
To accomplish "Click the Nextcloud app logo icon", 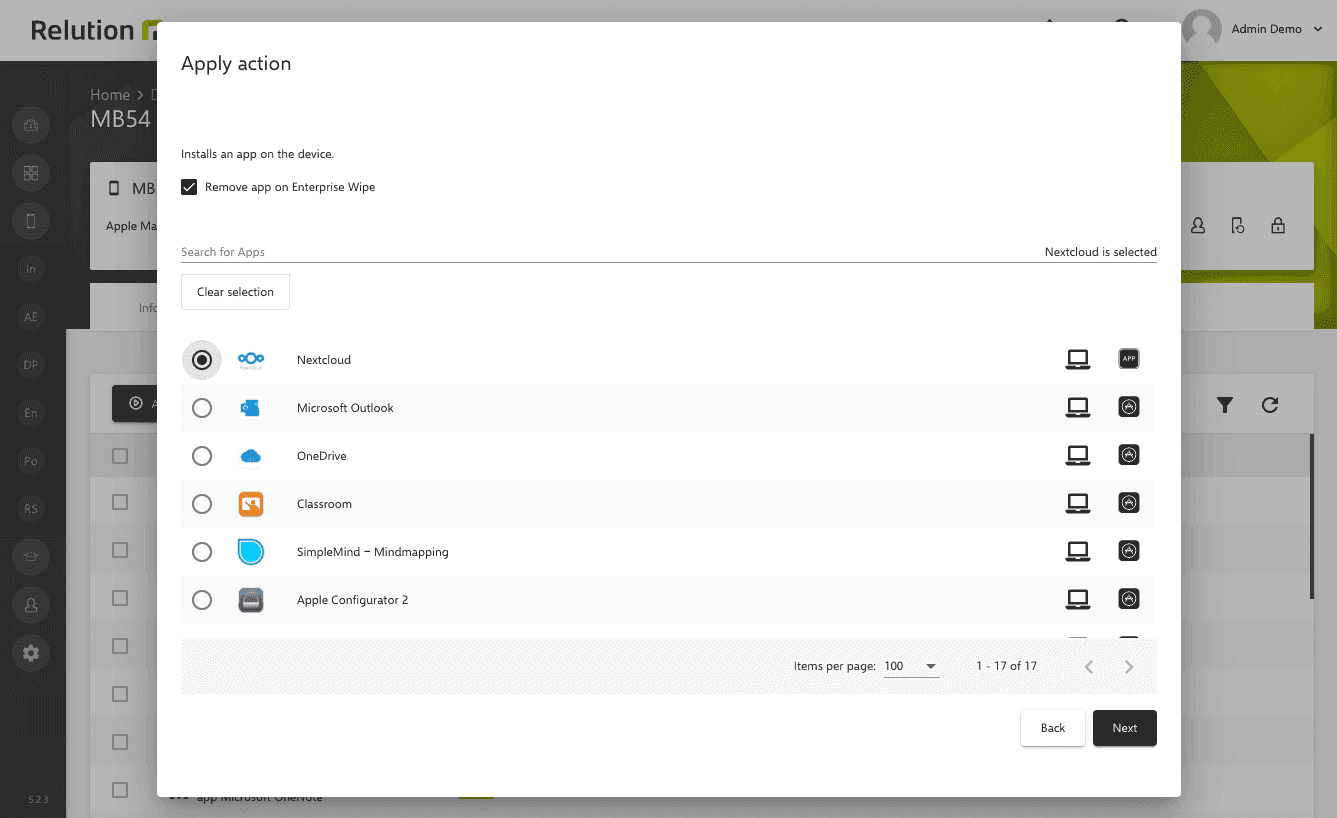I will pos(250,360).
